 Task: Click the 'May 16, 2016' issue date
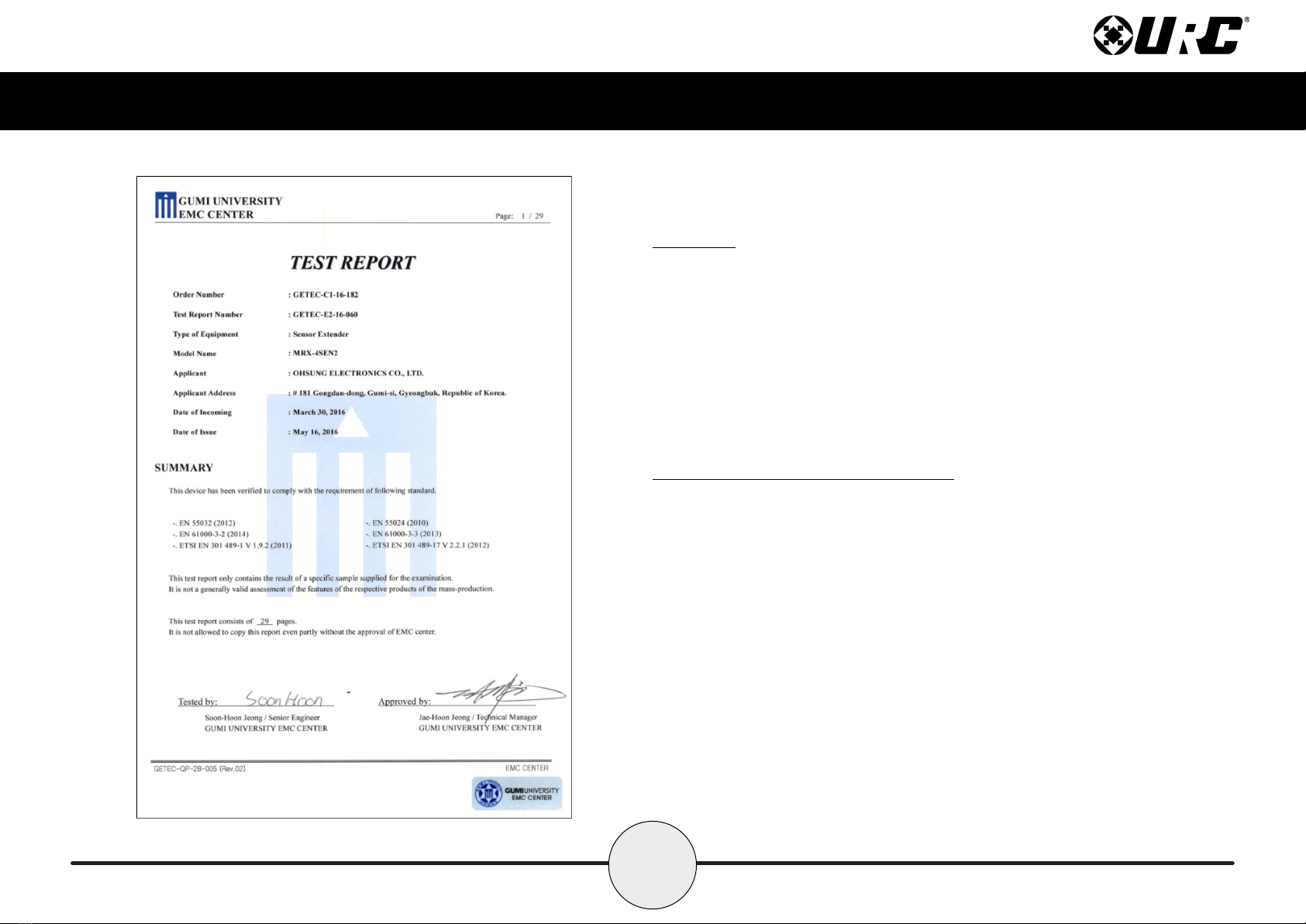315,432
